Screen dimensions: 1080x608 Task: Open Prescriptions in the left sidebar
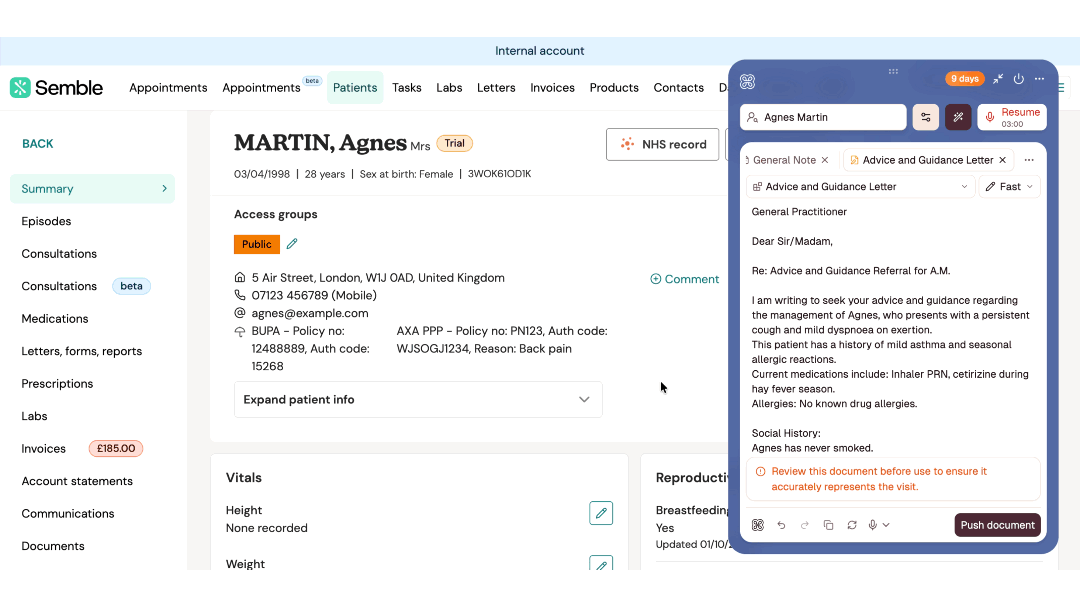tap(57, 384)
